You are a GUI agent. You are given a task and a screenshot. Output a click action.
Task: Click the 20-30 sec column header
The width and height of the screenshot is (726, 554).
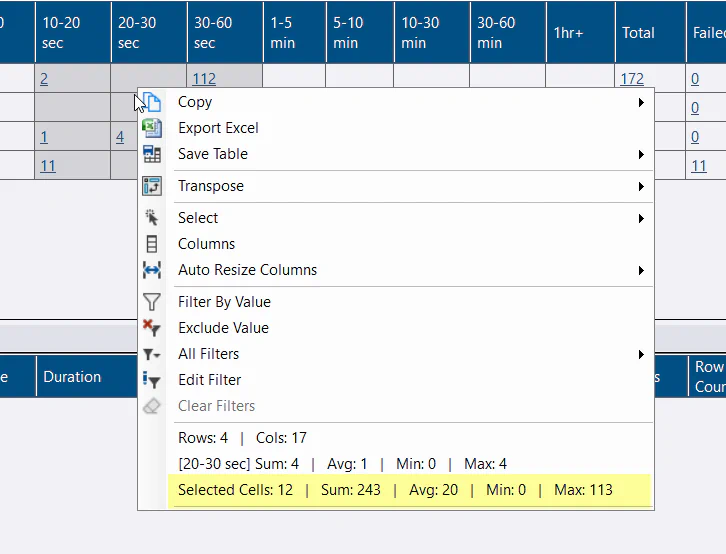[149, 32]
